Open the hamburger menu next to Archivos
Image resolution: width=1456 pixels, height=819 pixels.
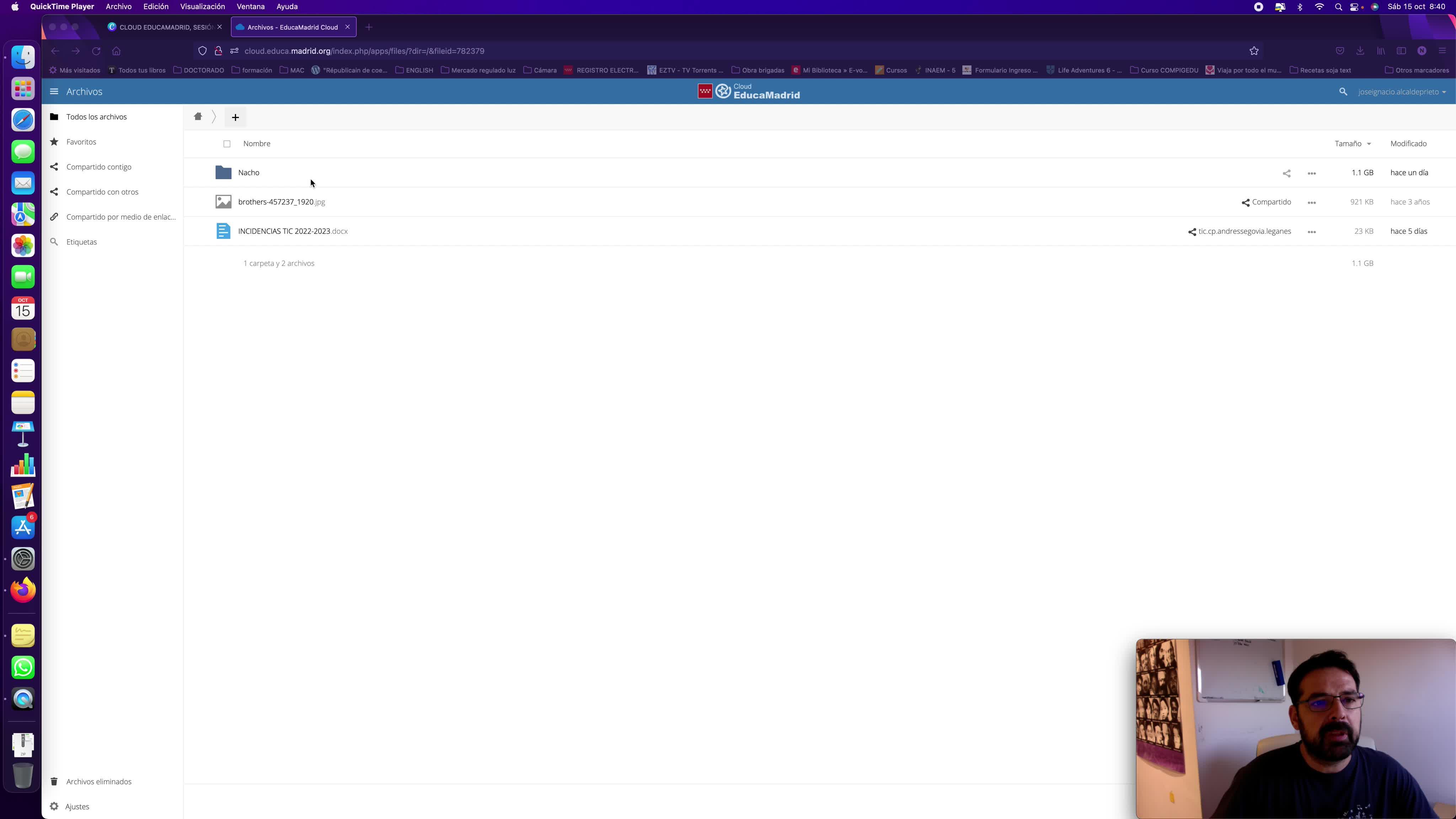tap(54, 92)
